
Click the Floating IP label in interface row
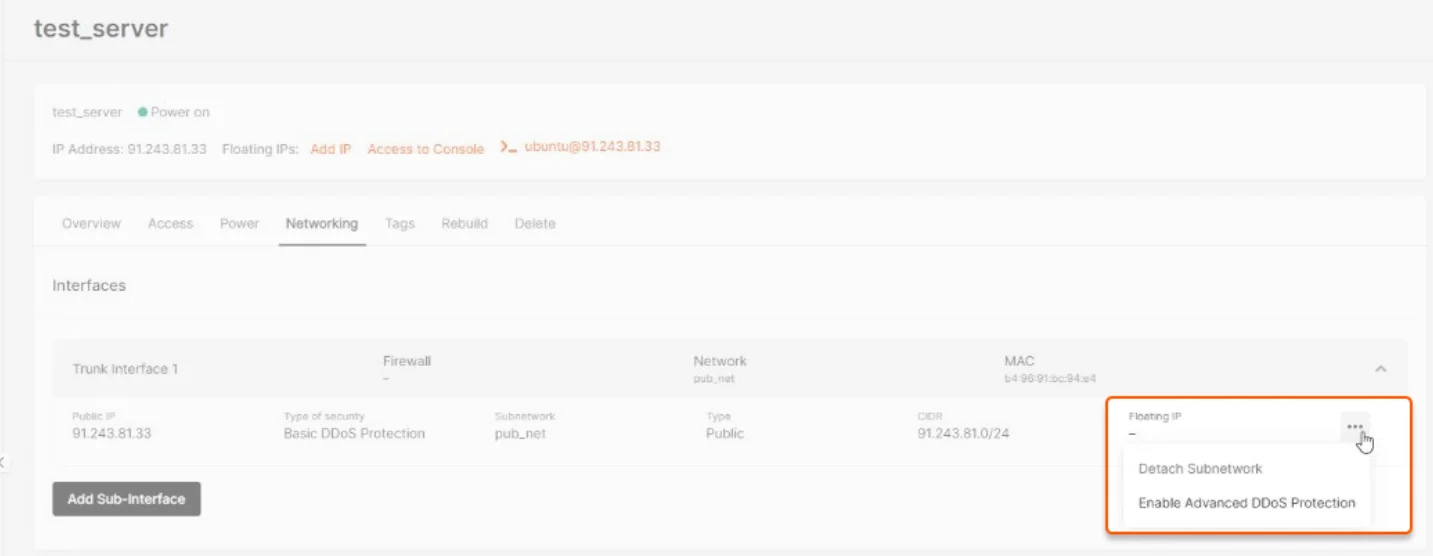1155,416
